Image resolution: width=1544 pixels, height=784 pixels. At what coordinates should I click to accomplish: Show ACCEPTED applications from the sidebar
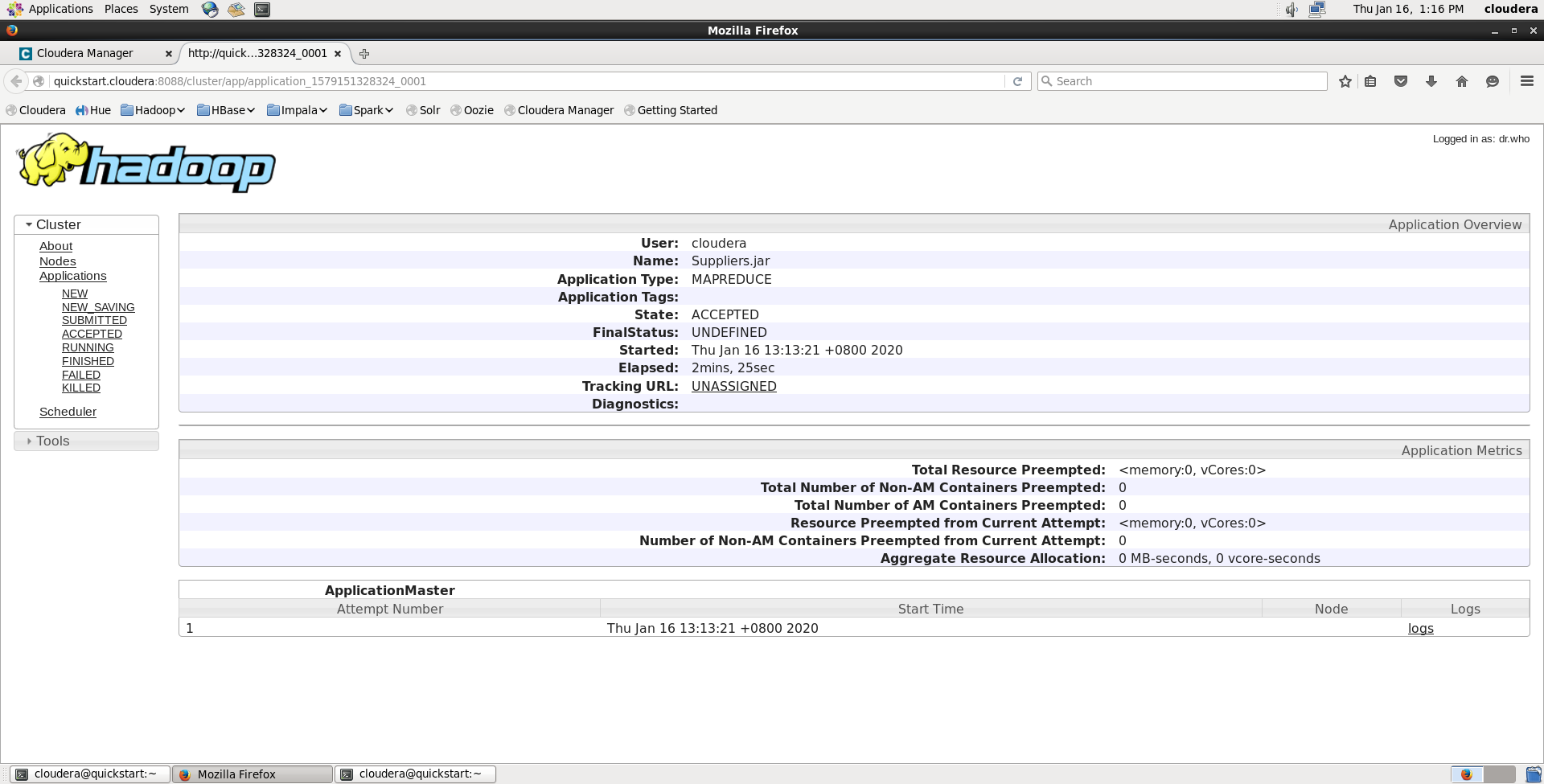pyautogui.click(x=92, y=335)
